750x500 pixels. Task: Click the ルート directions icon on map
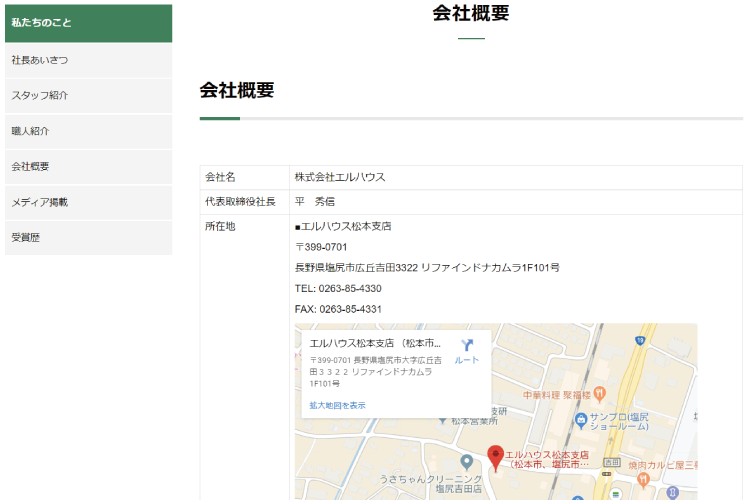(467, 351)
